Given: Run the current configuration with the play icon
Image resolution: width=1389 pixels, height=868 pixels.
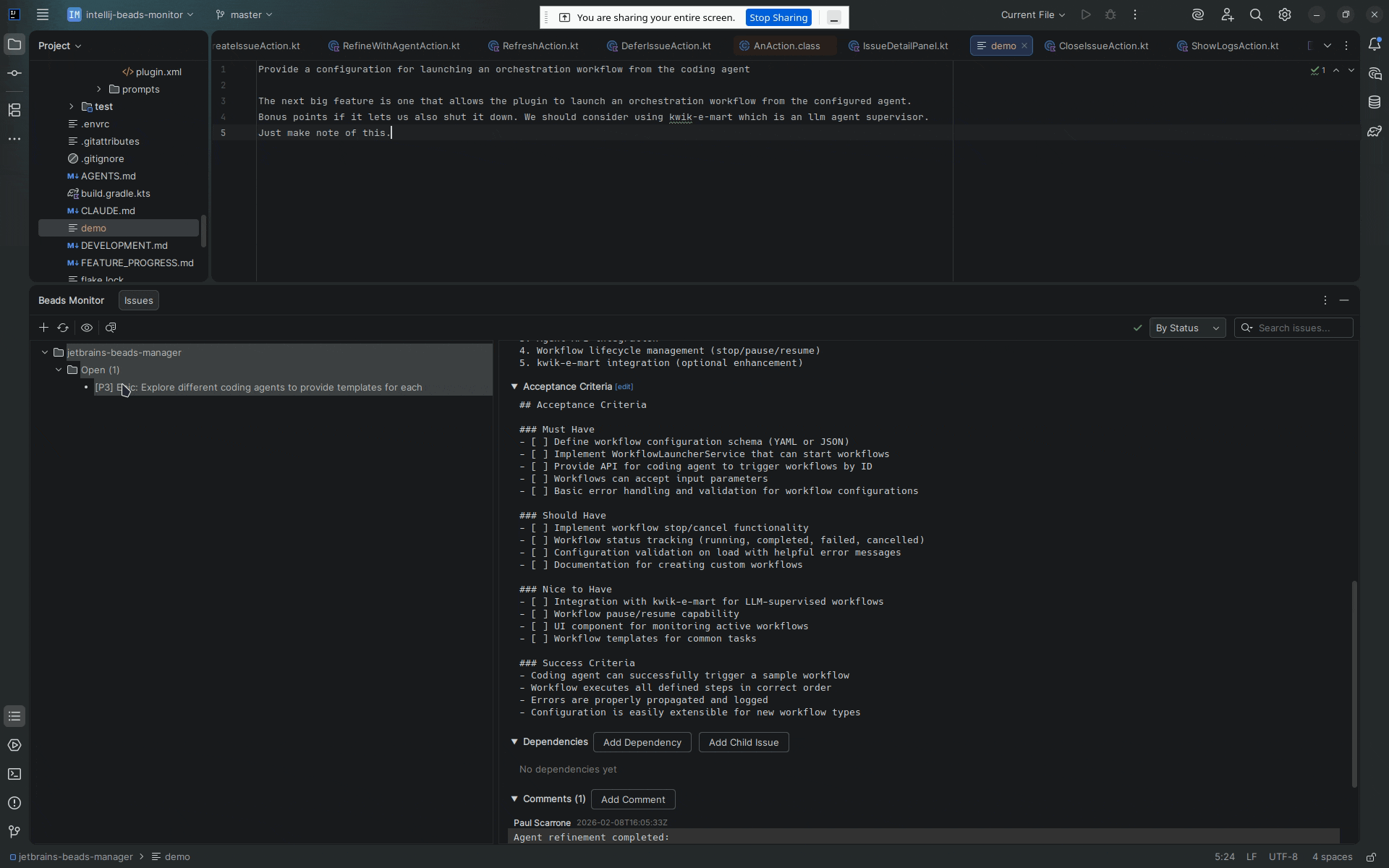Looking at the screenshot, I should [1086, 14].
